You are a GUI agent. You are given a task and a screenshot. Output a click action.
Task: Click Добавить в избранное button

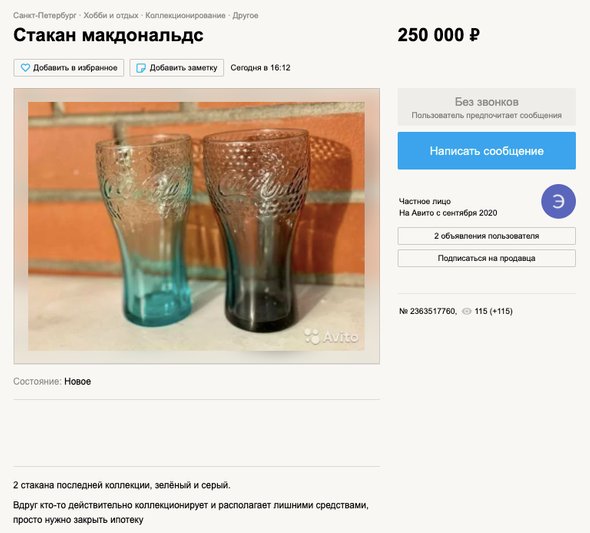(x=69, y=68)
